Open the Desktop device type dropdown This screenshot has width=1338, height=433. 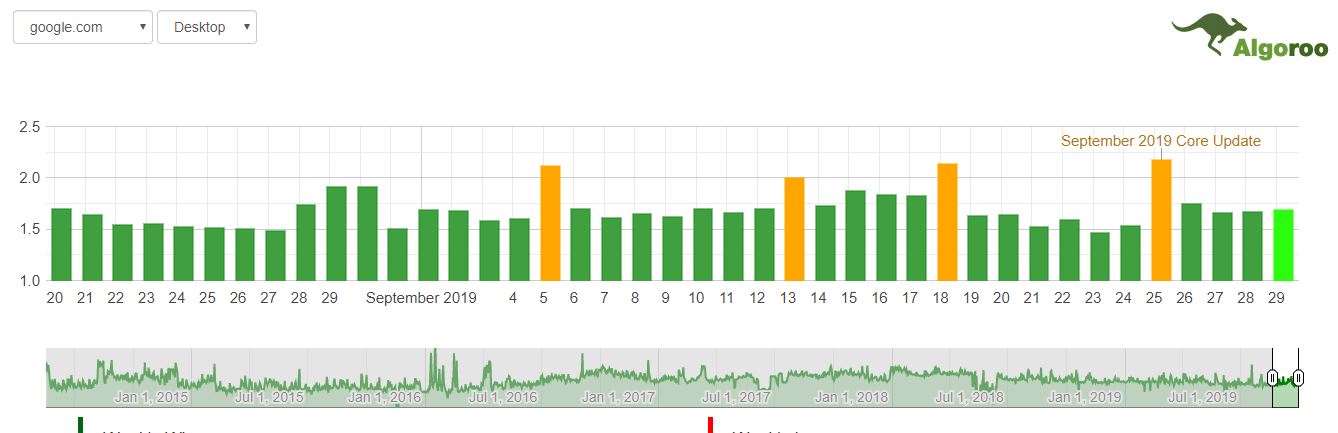[x=207, y=27]
